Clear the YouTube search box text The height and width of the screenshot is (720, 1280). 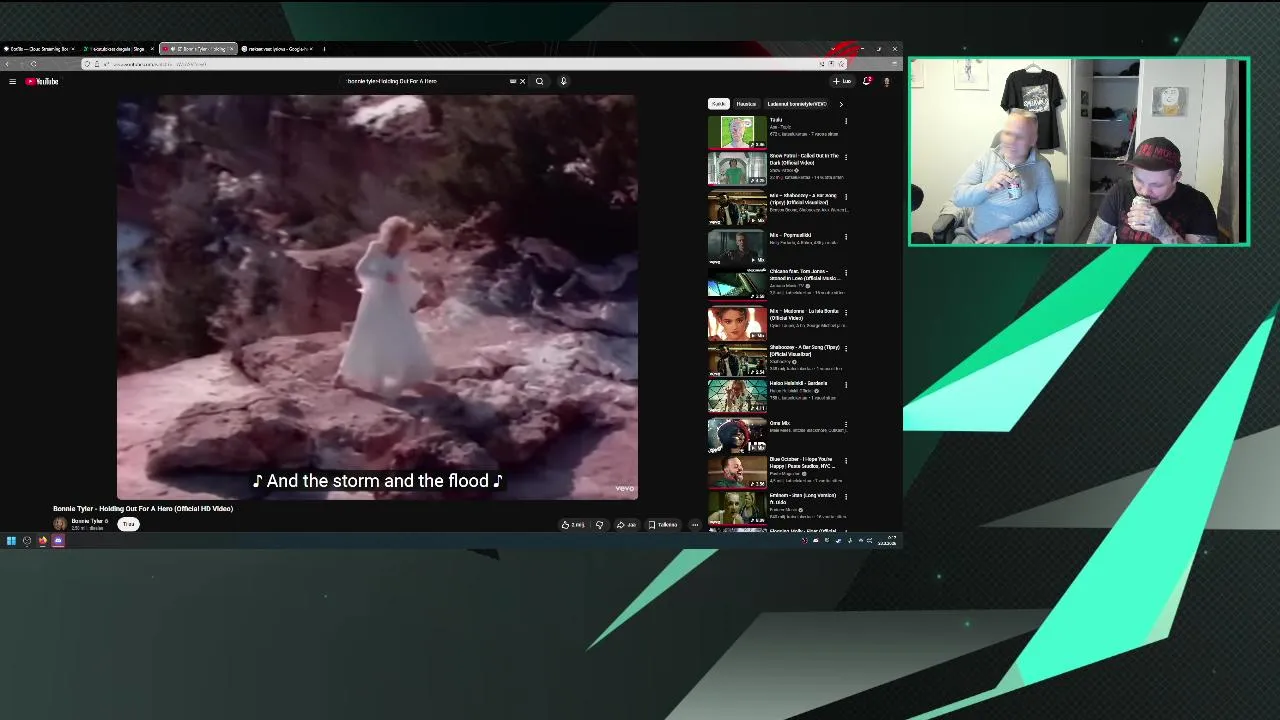coord(522,81)
